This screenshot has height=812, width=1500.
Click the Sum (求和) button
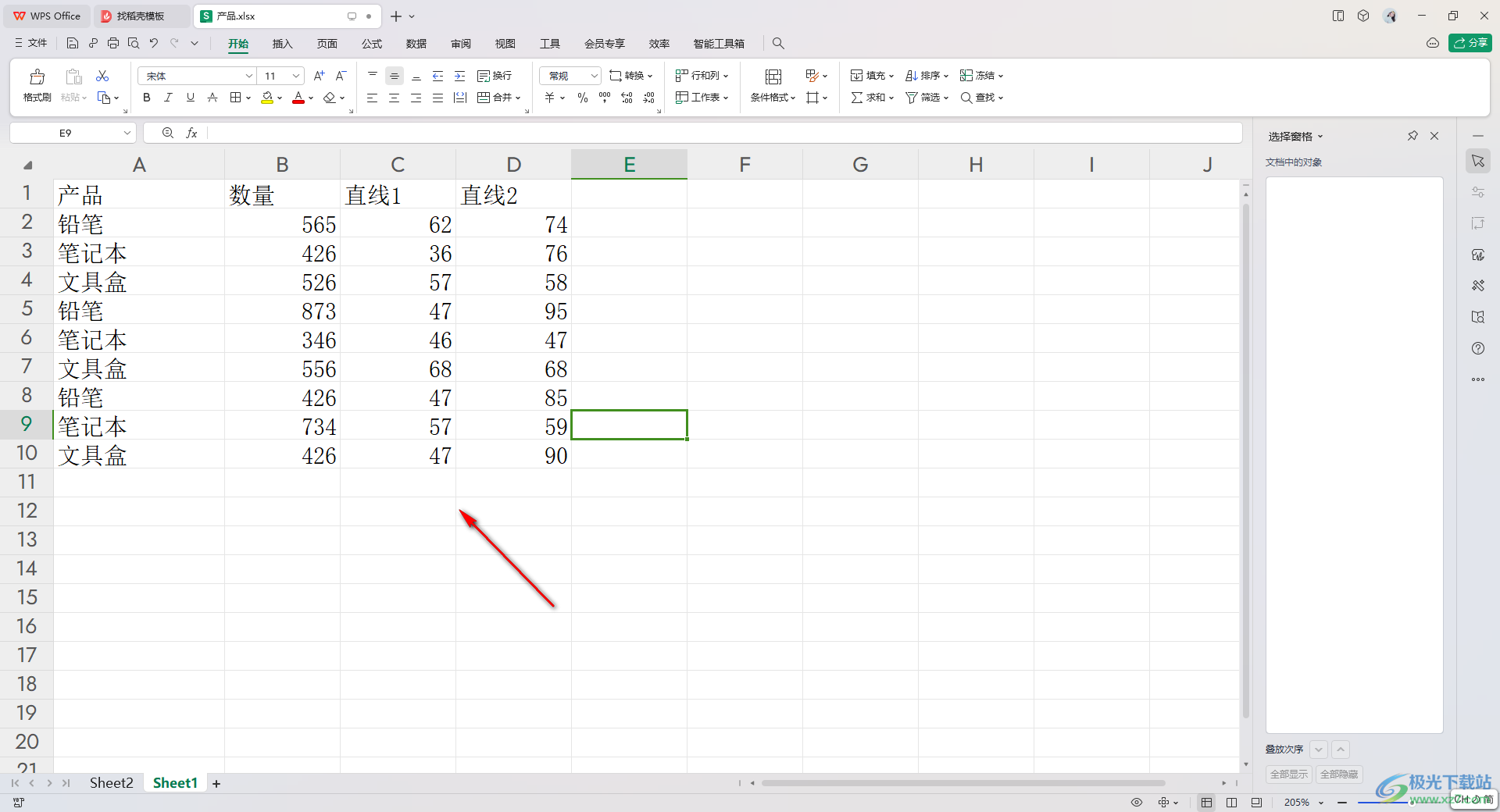(872, 98)
